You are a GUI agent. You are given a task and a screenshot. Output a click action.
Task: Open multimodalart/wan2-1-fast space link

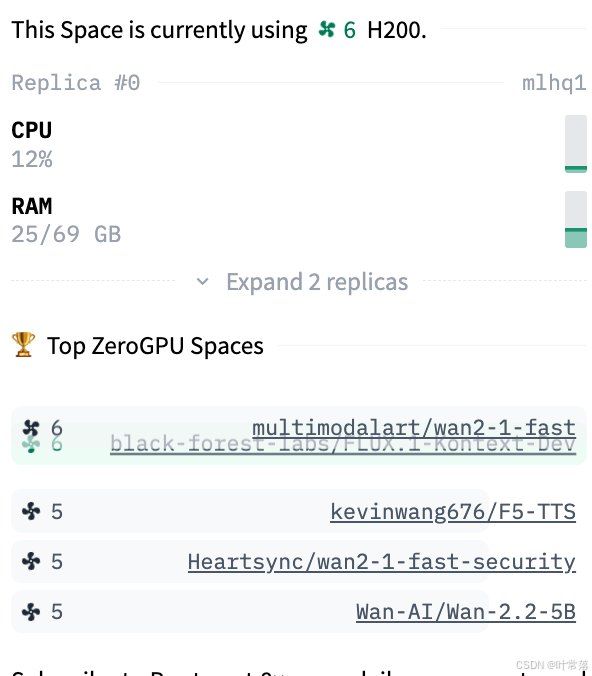coord(414,428)
